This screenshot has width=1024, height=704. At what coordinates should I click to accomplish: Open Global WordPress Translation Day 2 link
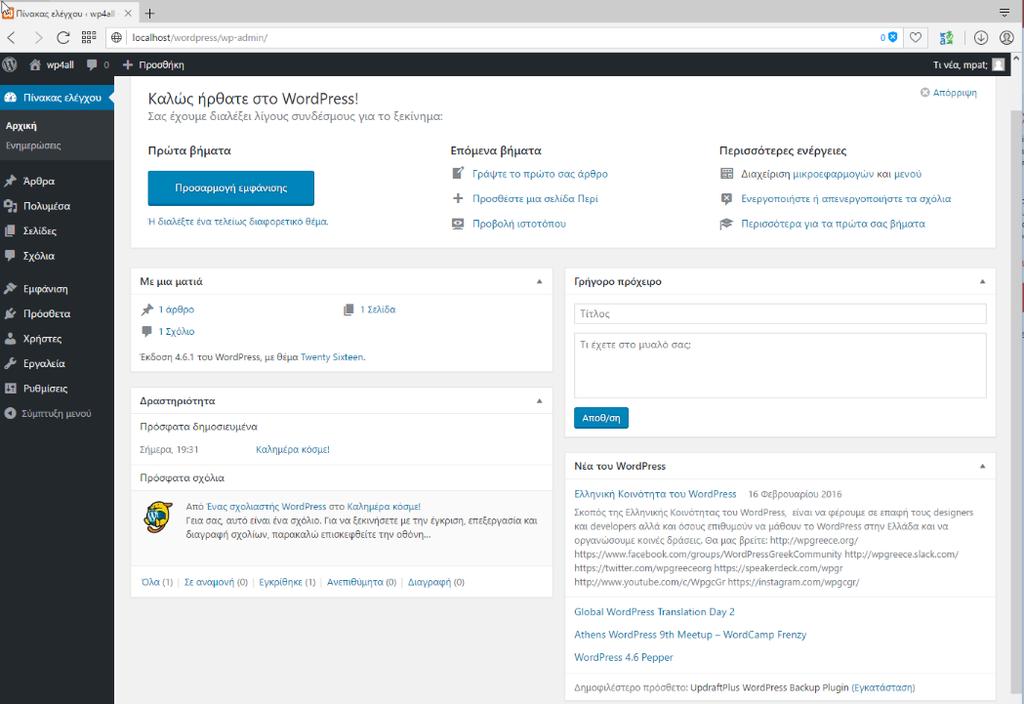654,612
